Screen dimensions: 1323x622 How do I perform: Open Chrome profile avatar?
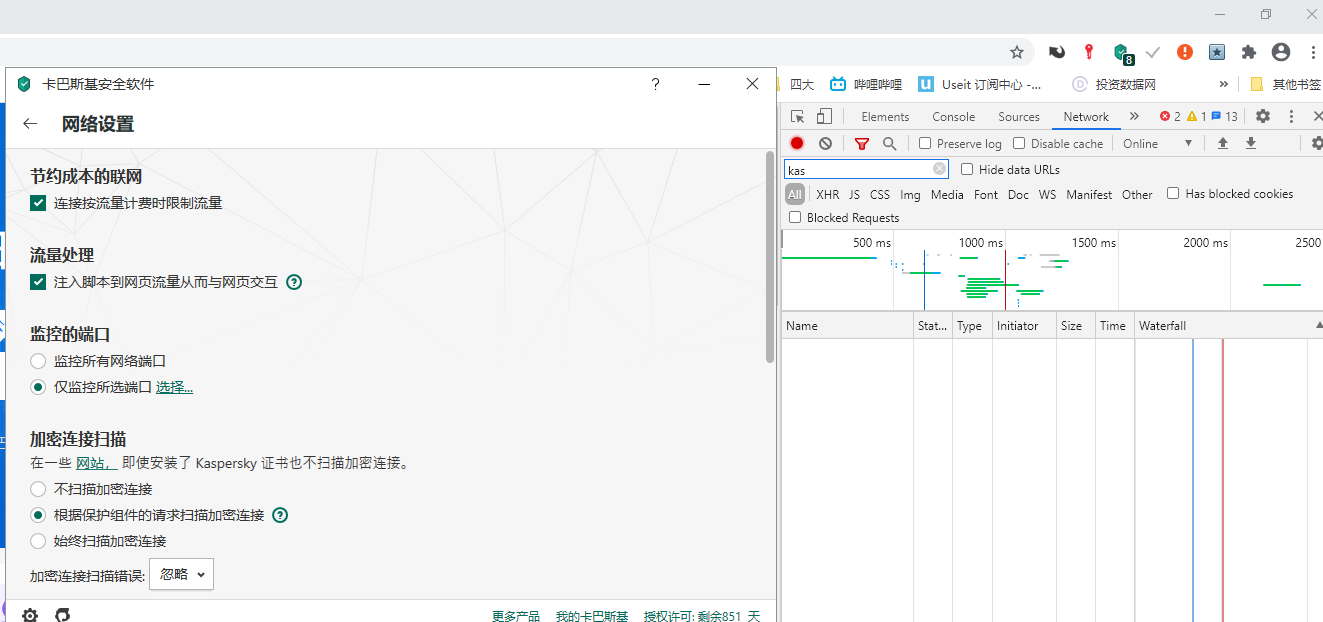[x=1281, y=52]
